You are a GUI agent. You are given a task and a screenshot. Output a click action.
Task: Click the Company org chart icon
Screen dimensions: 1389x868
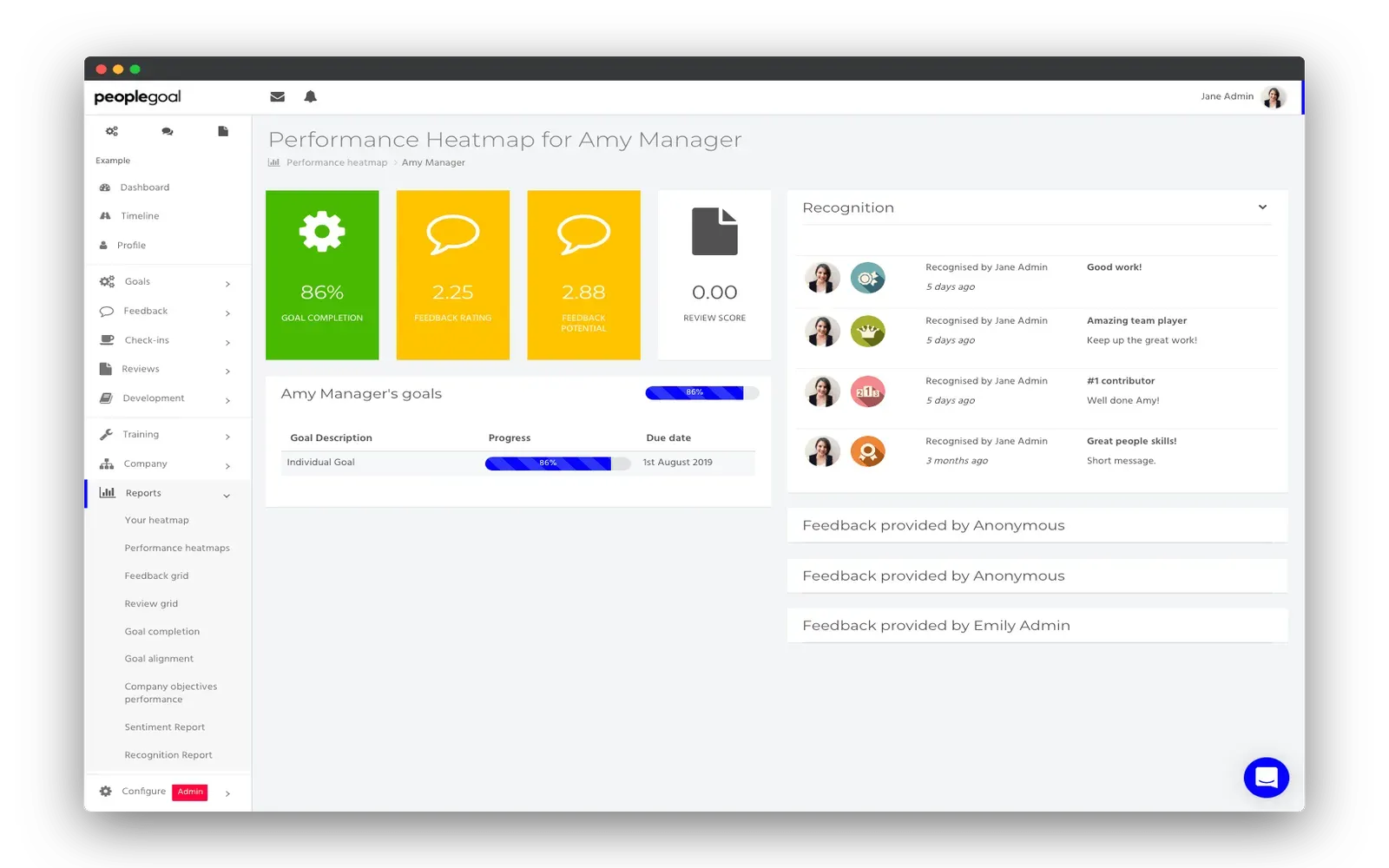tap(107, 464)
